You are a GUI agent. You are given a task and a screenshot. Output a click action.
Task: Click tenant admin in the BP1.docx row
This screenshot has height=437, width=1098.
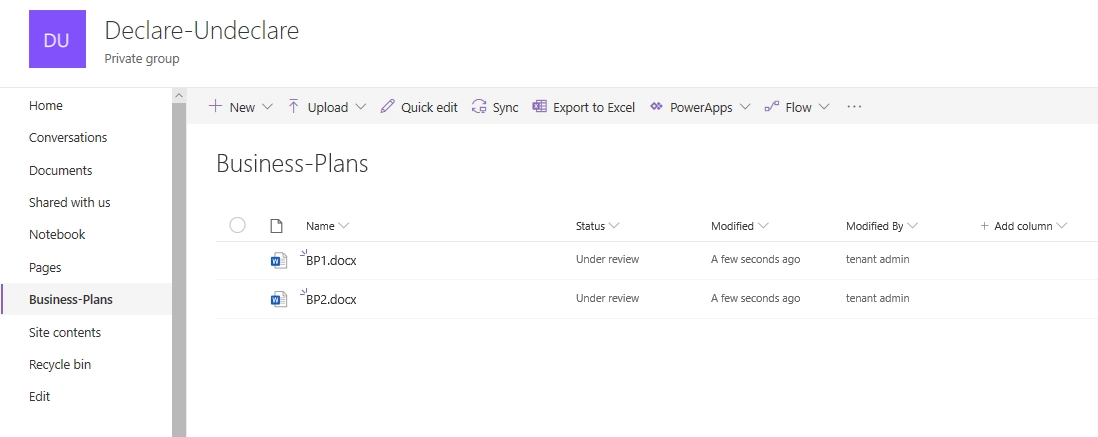(877, 259)
